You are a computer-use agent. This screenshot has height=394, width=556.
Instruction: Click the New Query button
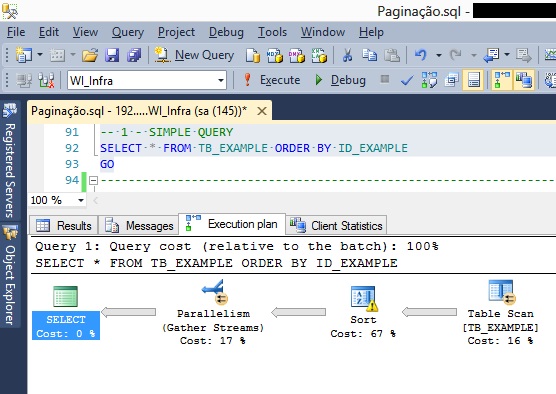pyautogui.click(x=195, y=55)
